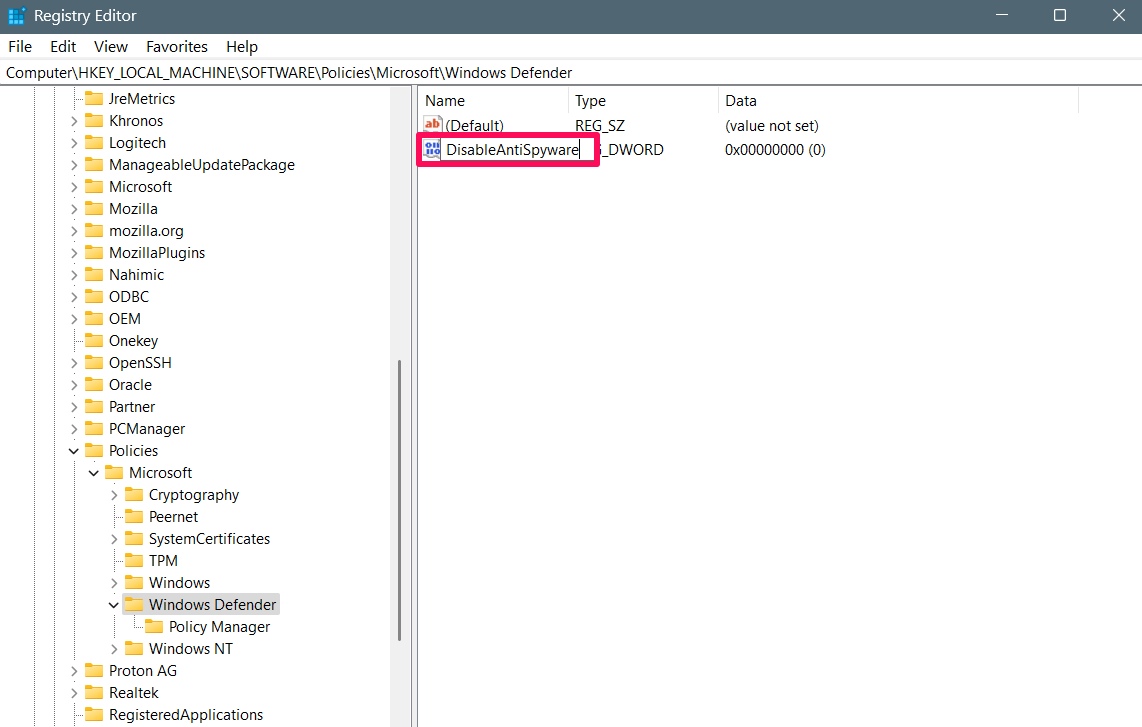Minimize the Registry Editor window

click(1002, 15)
